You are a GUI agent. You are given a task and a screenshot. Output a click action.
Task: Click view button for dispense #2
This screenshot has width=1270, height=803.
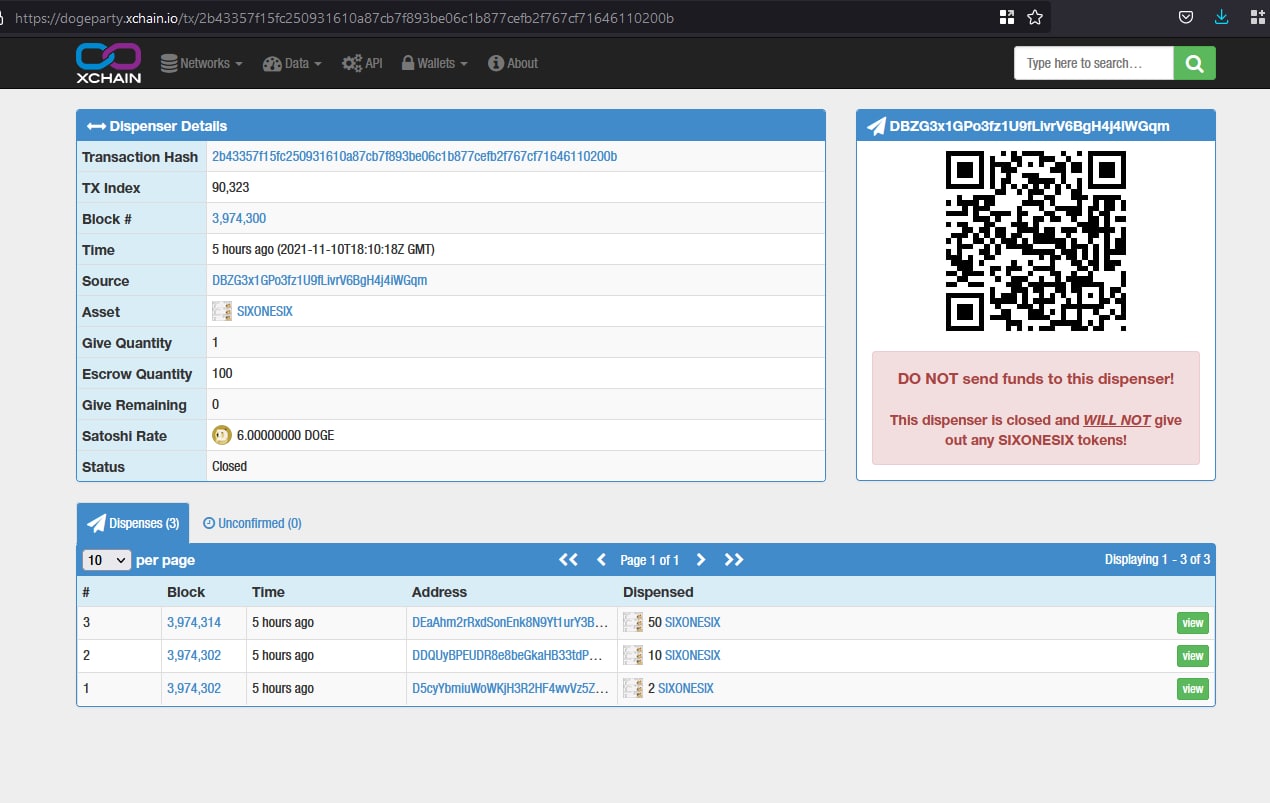(x=1193, y=656)
